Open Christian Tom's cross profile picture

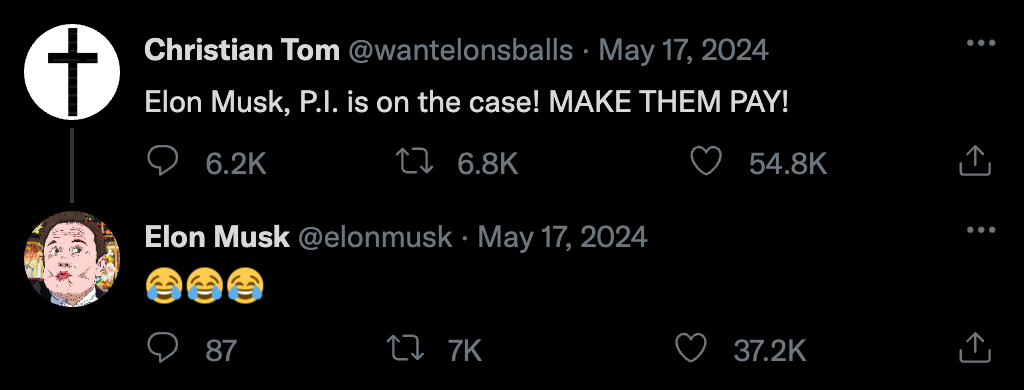coord(72,72)
